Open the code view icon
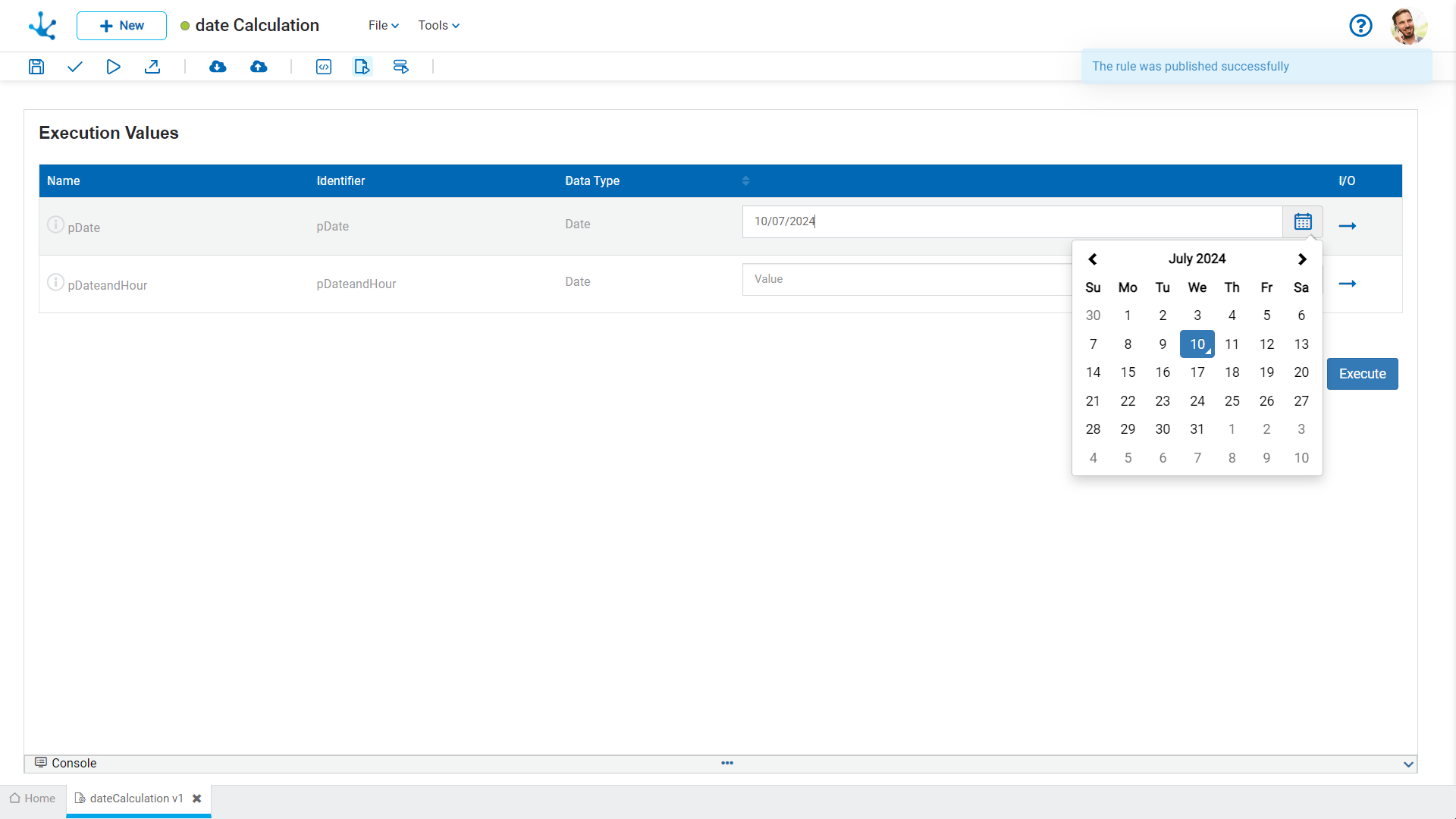This screenshot has height=819, width=1456. pos(324,67)
